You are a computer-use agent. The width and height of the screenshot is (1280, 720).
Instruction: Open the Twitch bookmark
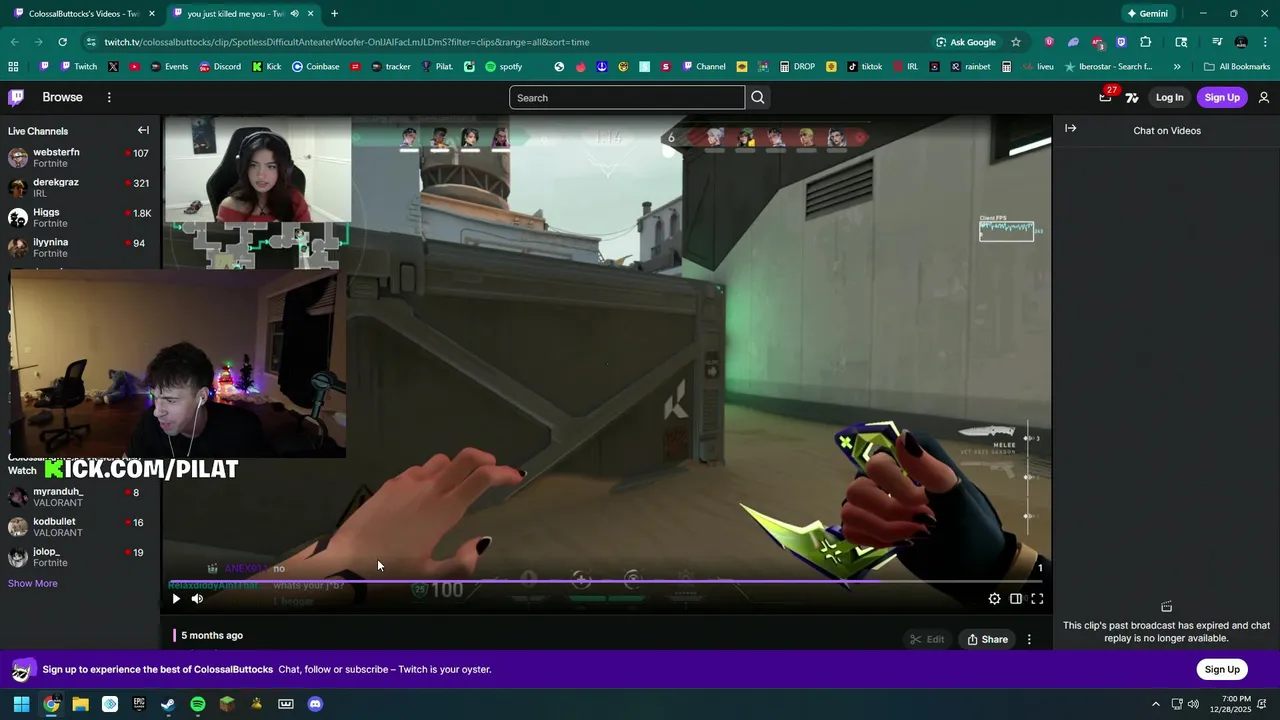click(x=79, y=67)
